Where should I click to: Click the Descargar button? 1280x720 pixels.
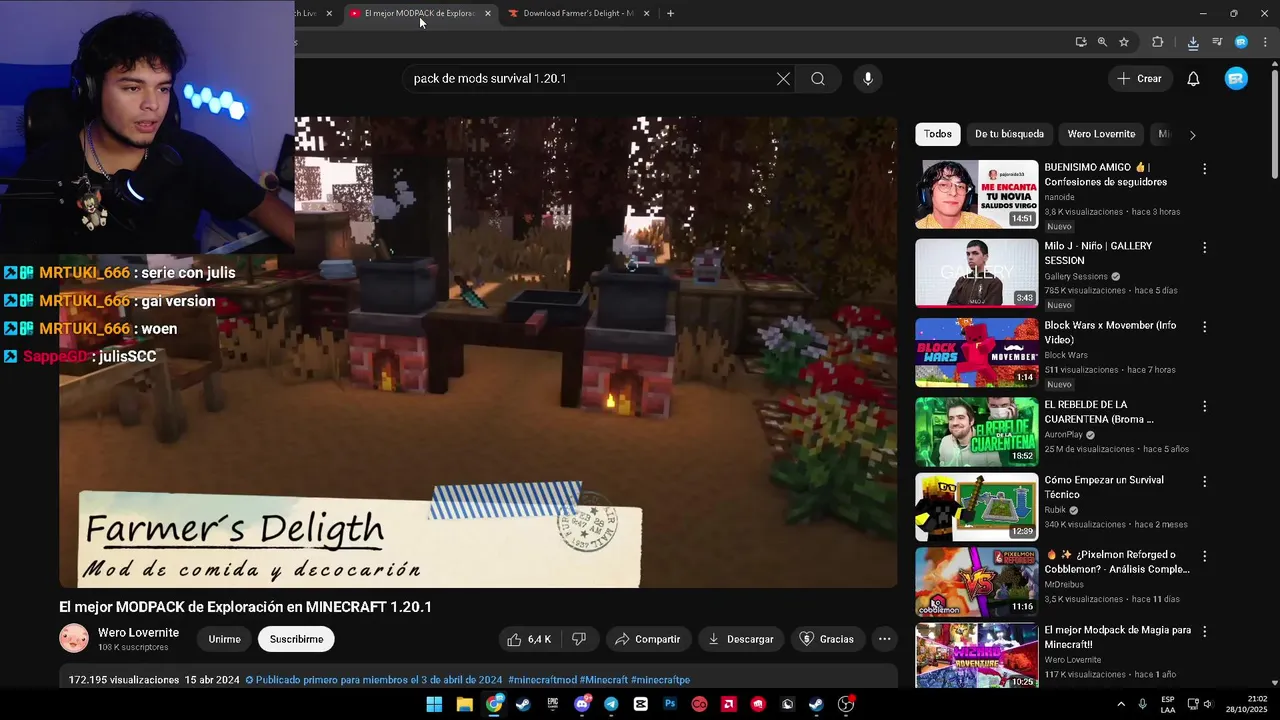click(741, 639)
